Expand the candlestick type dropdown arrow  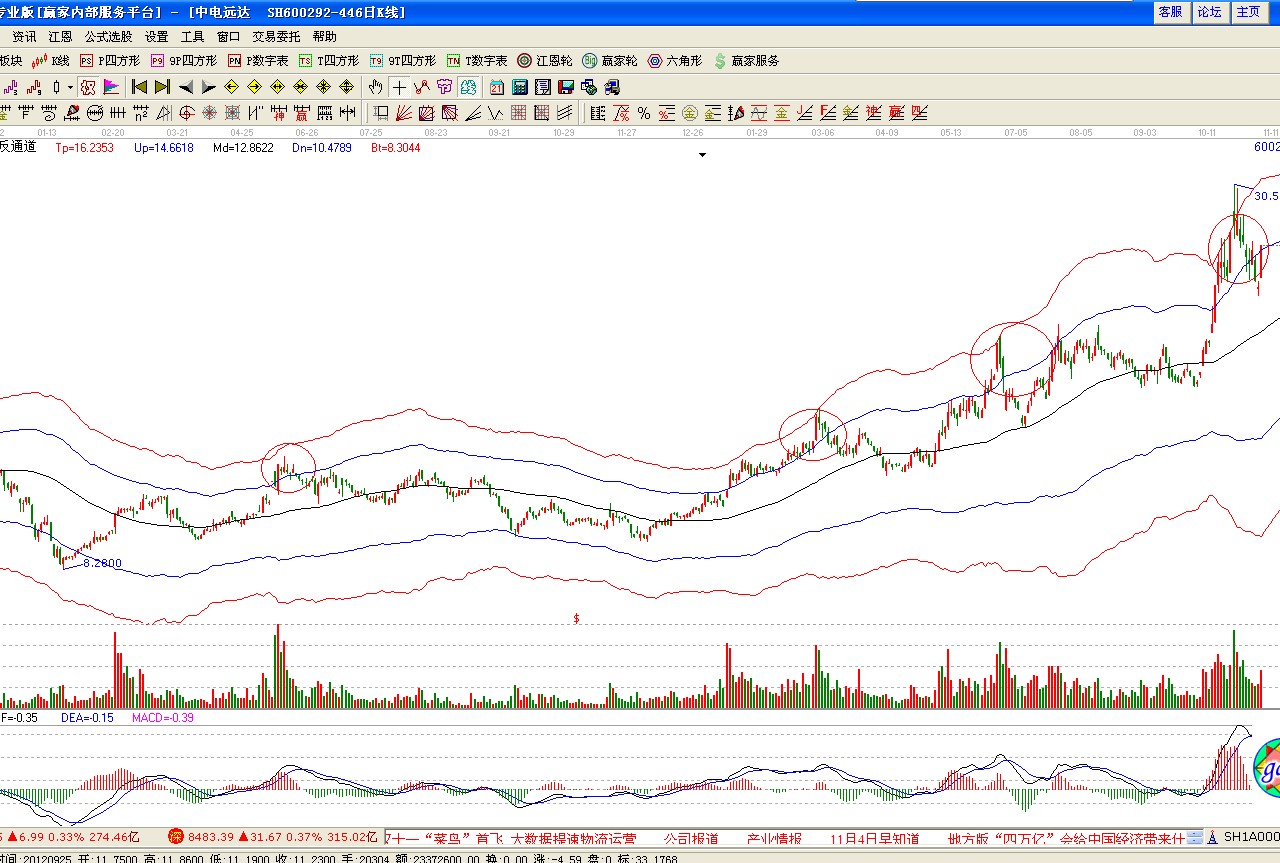tap(70, 87)
